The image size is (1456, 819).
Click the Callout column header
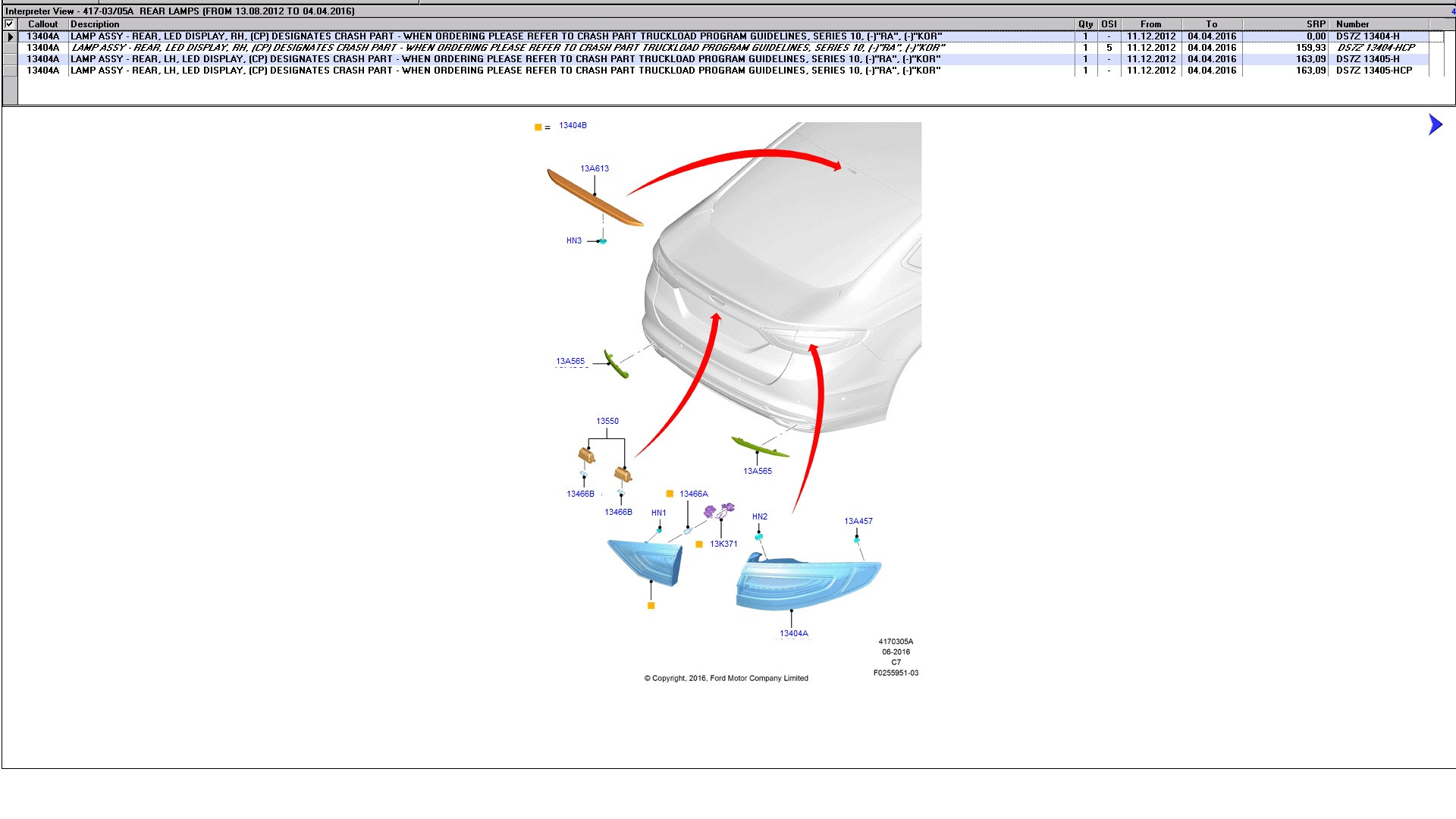pos(42,24)
